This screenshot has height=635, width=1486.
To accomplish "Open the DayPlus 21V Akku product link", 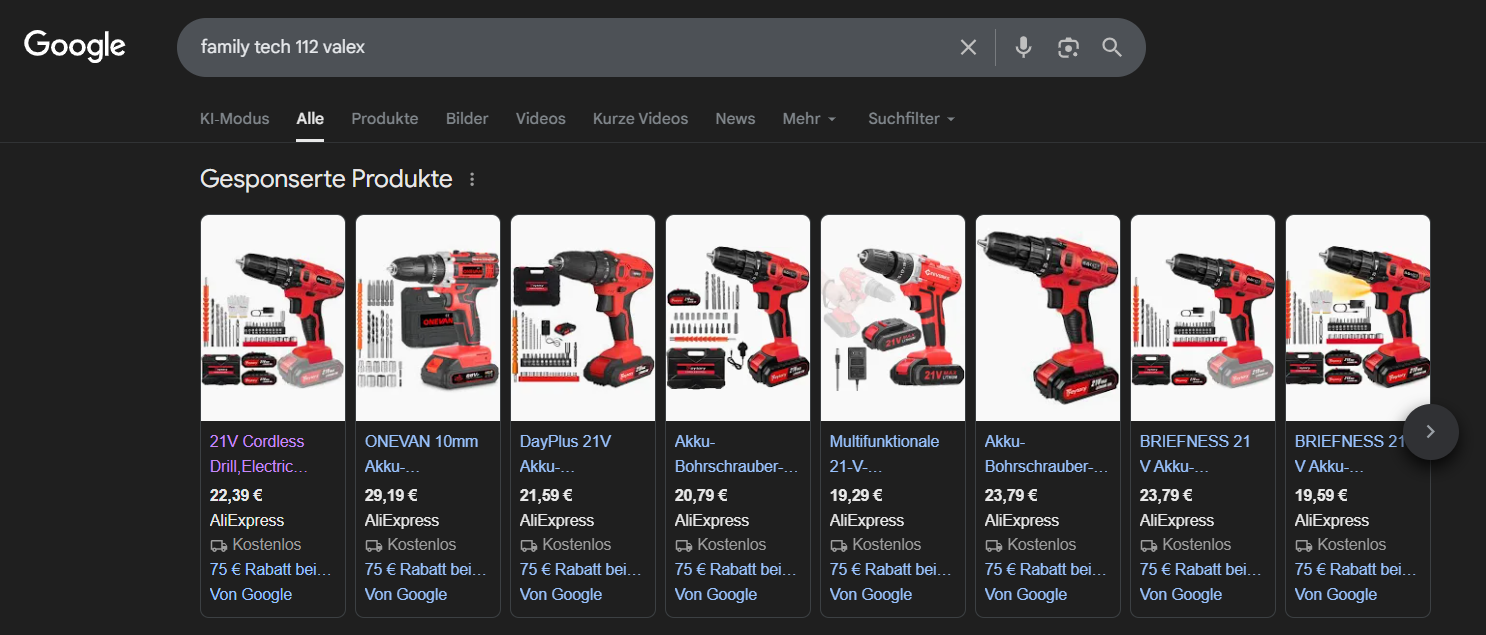I will tap(565, 454).
